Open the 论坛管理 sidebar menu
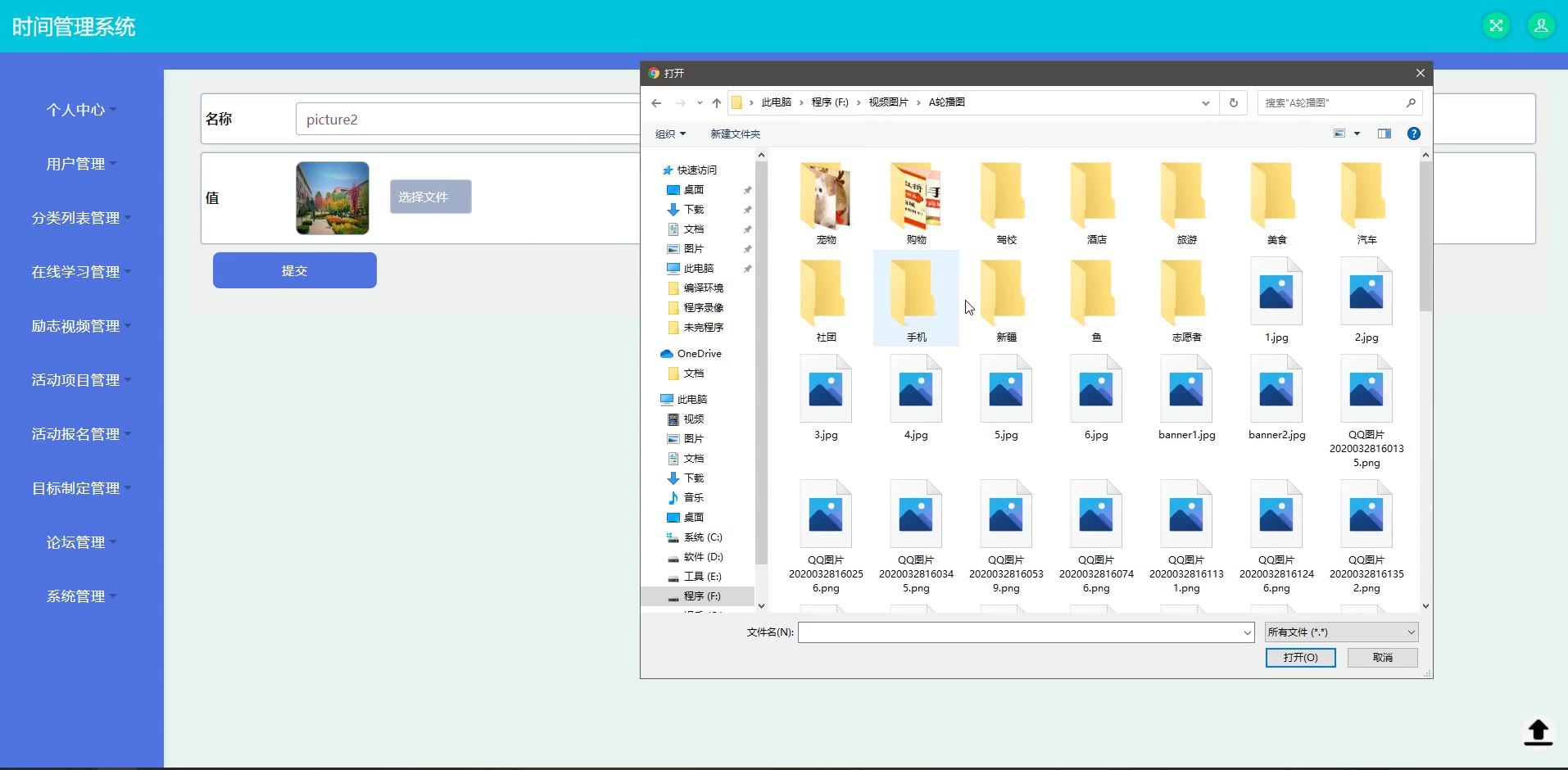The image size is (1568, 770). [76, 542]
